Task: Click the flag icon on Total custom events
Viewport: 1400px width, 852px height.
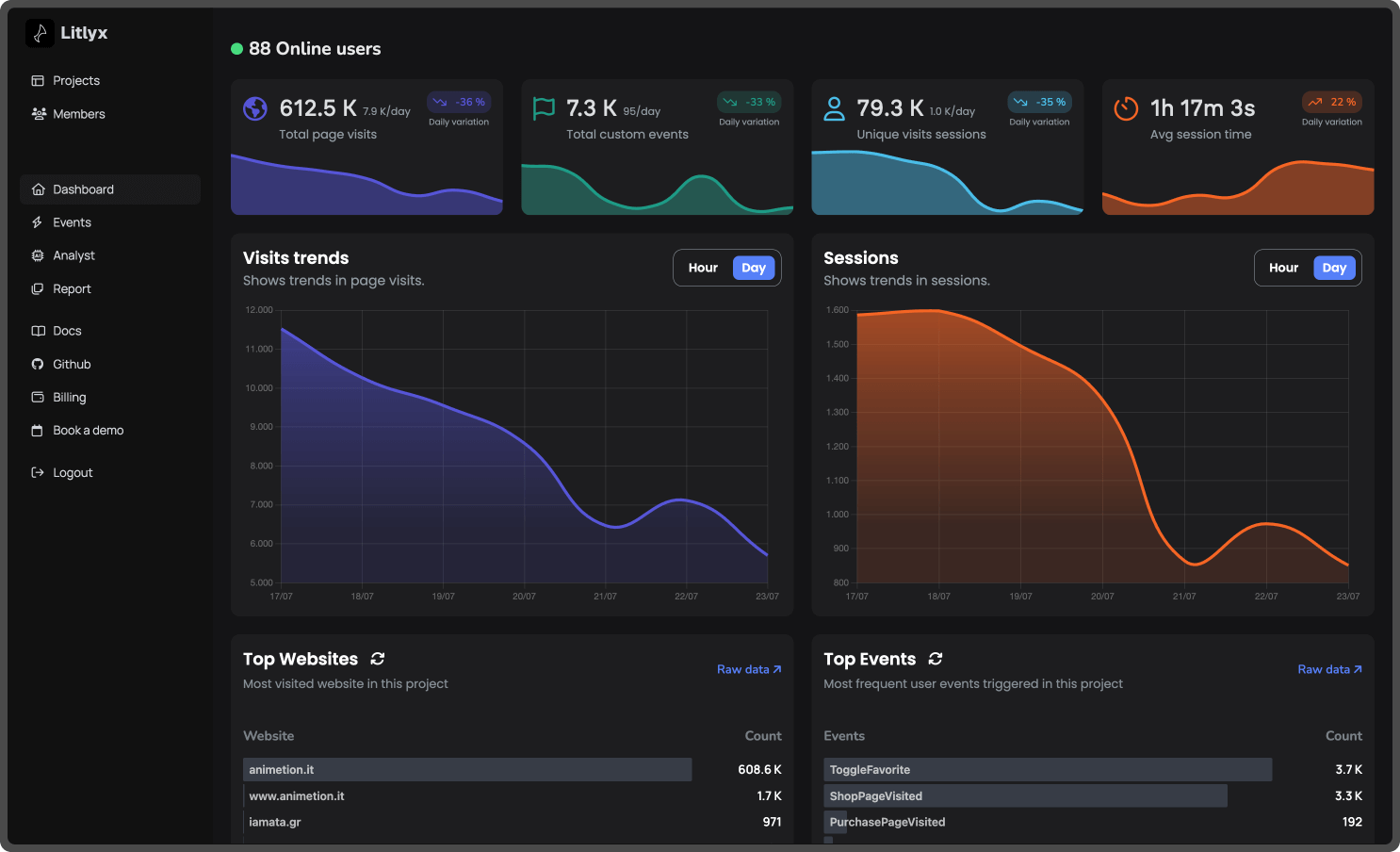Action: pos(544,108)
